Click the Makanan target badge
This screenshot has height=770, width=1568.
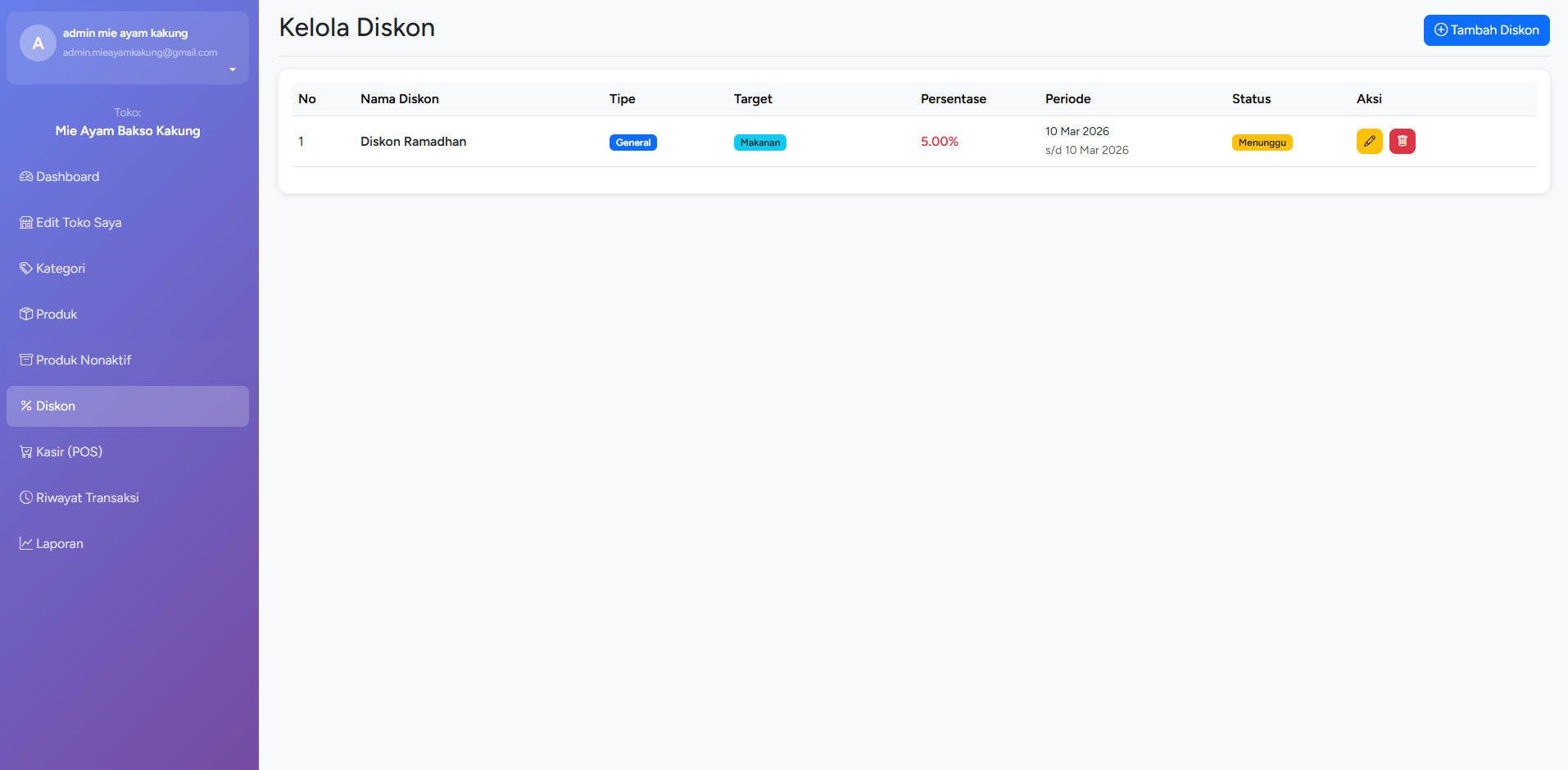pos(760,143)
